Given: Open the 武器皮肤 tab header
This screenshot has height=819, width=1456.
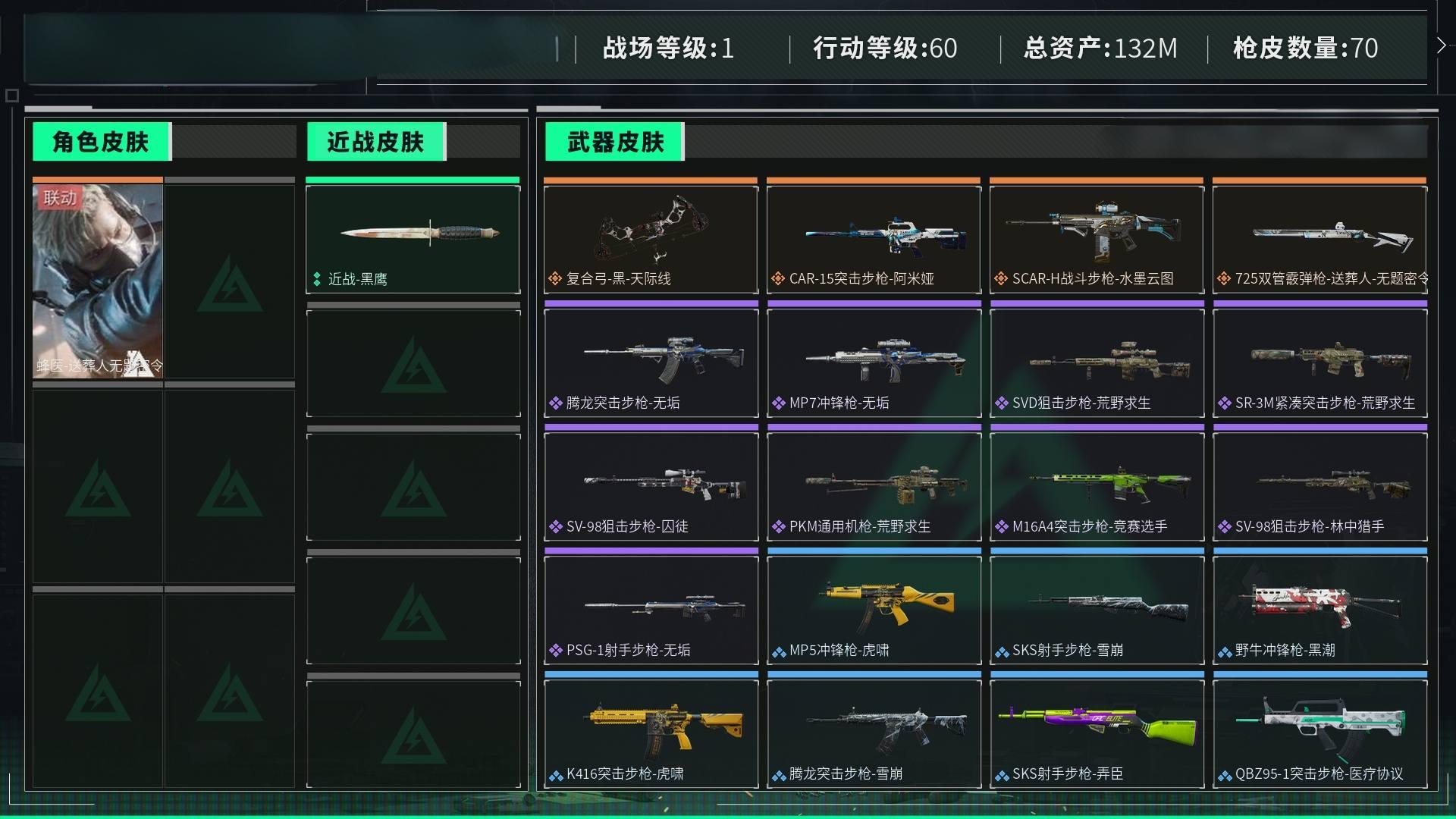Looking at the screenshot, I should coord(614,142).
